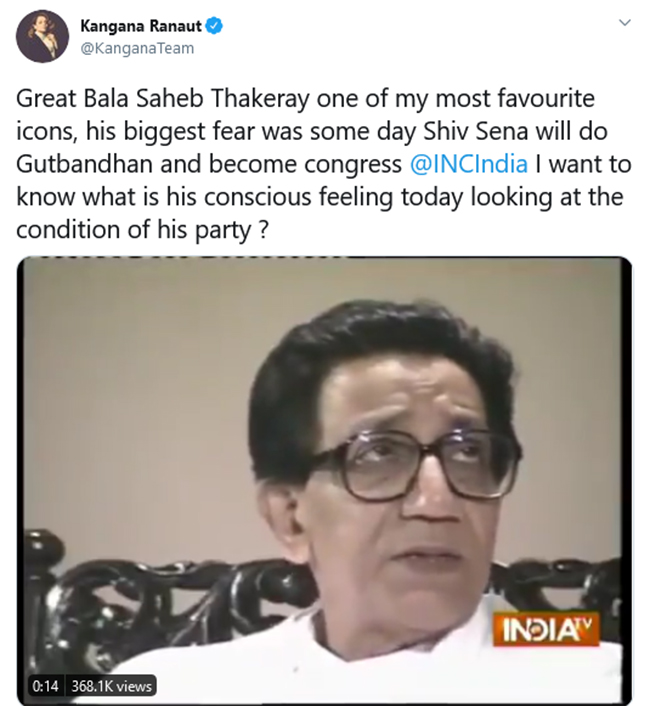
Task: Click the blue verified badge
Action: [x=214, y=27]
